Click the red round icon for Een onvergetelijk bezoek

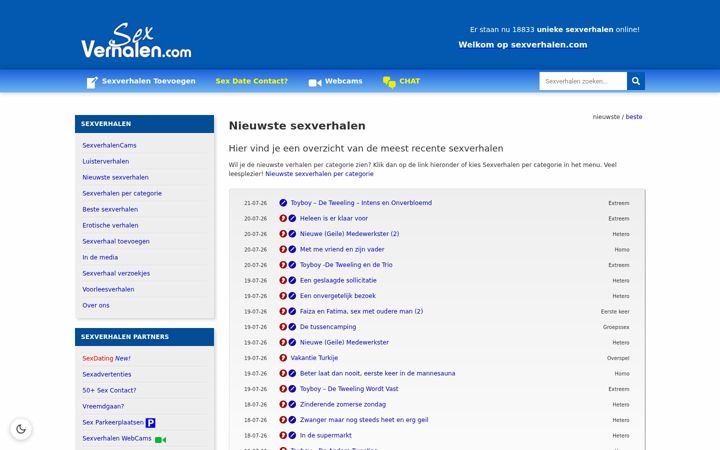(x=283, y=296)
